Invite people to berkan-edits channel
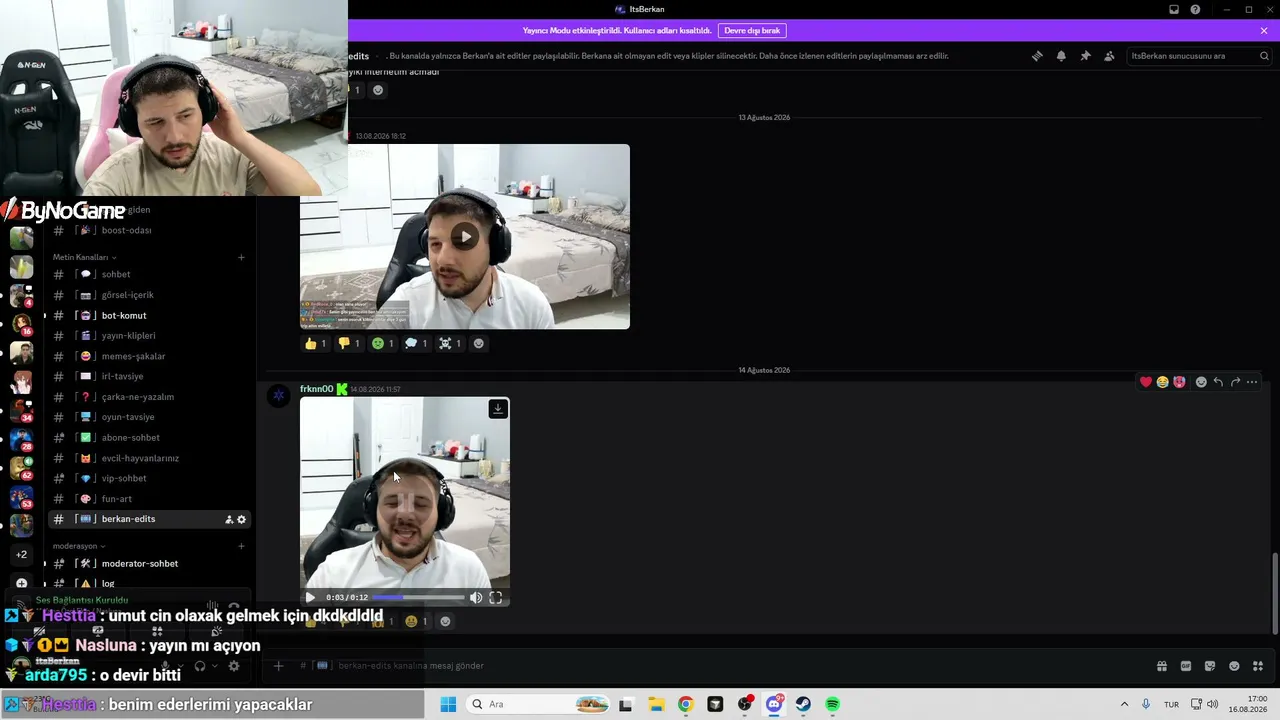1280x720 pixels. click(229, 519)
